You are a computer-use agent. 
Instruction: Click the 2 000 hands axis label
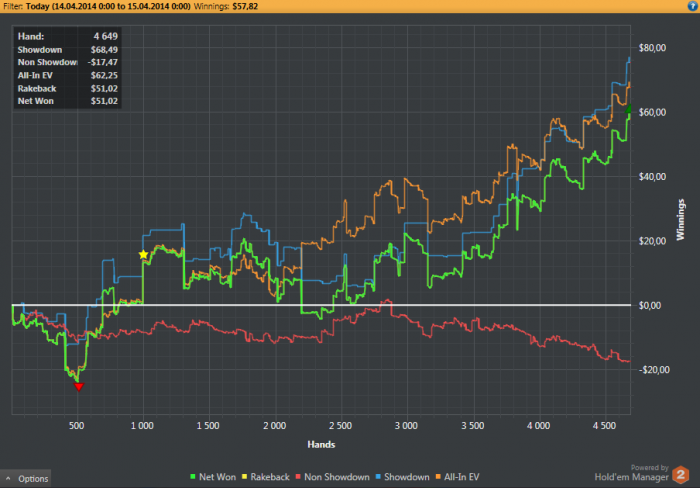point(275,425)
